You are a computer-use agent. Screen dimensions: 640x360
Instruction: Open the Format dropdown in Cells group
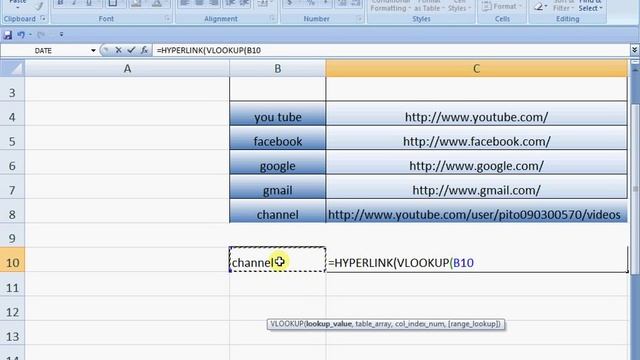tap(502, 6)
